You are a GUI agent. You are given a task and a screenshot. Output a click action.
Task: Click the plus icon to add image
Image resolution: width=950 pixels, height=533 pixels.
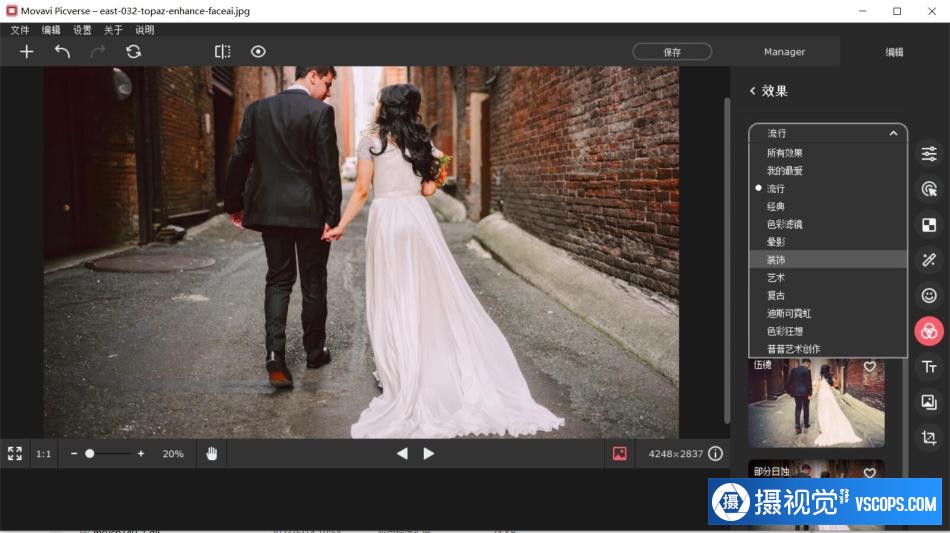(x=27, y=51)
